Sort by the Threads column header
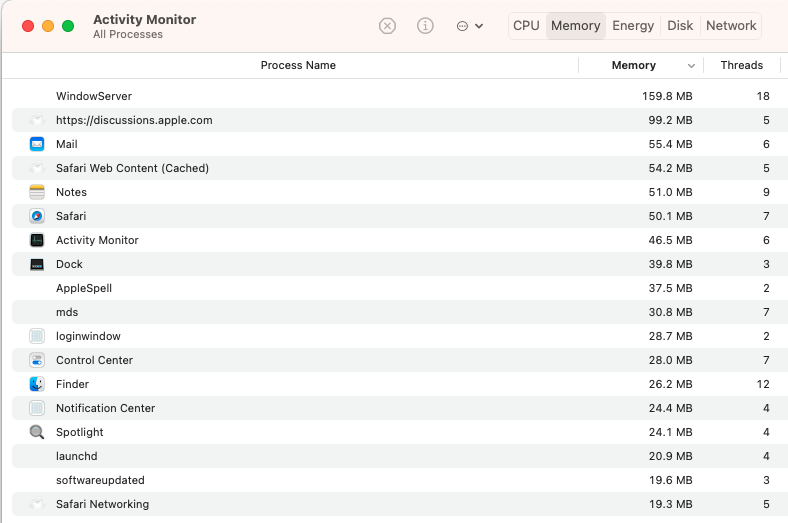Image resolution: width=788 pixels, height=523 pixels. click(741, 65)
